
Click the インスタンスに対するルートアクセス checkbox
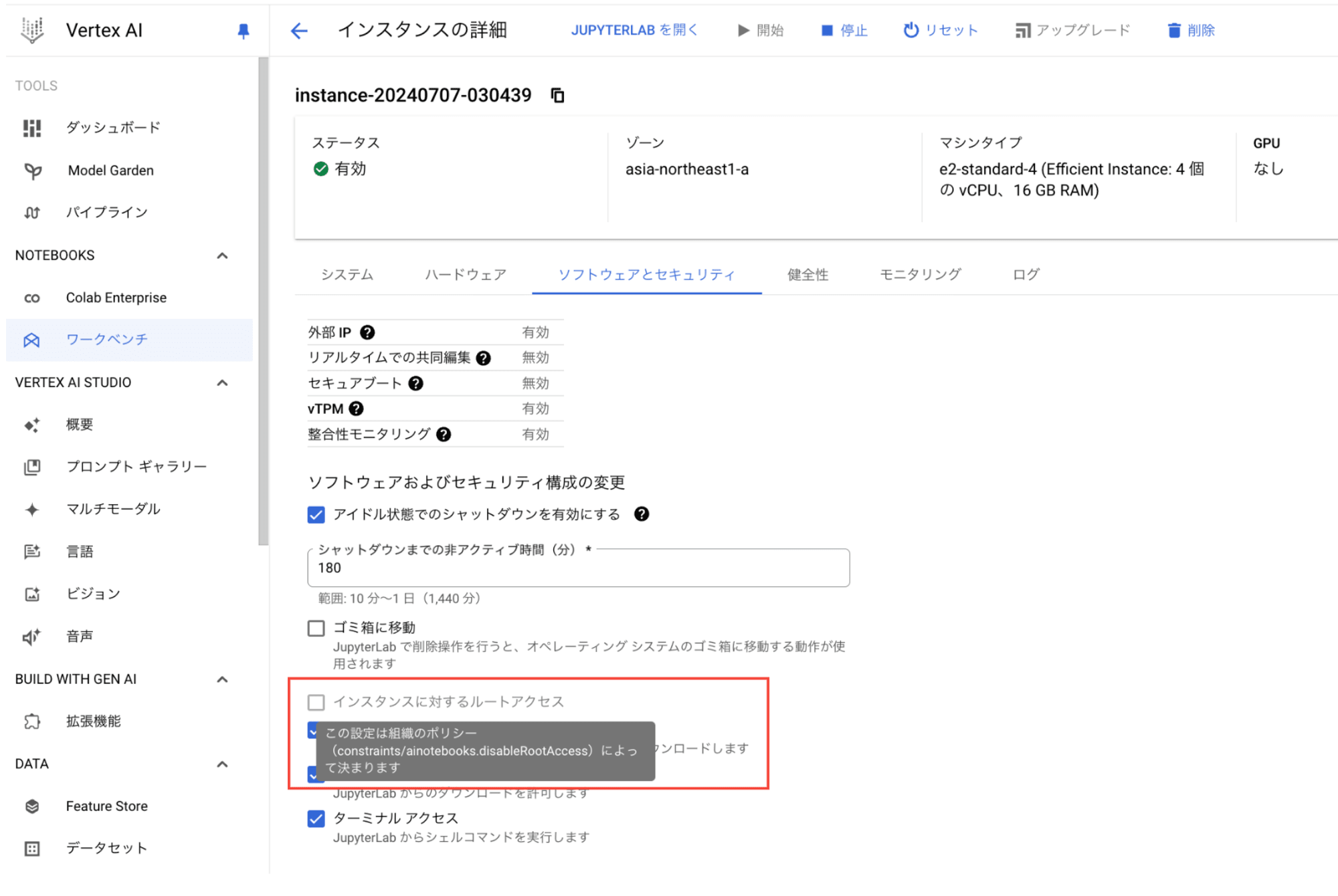click(x=316, y=702)
